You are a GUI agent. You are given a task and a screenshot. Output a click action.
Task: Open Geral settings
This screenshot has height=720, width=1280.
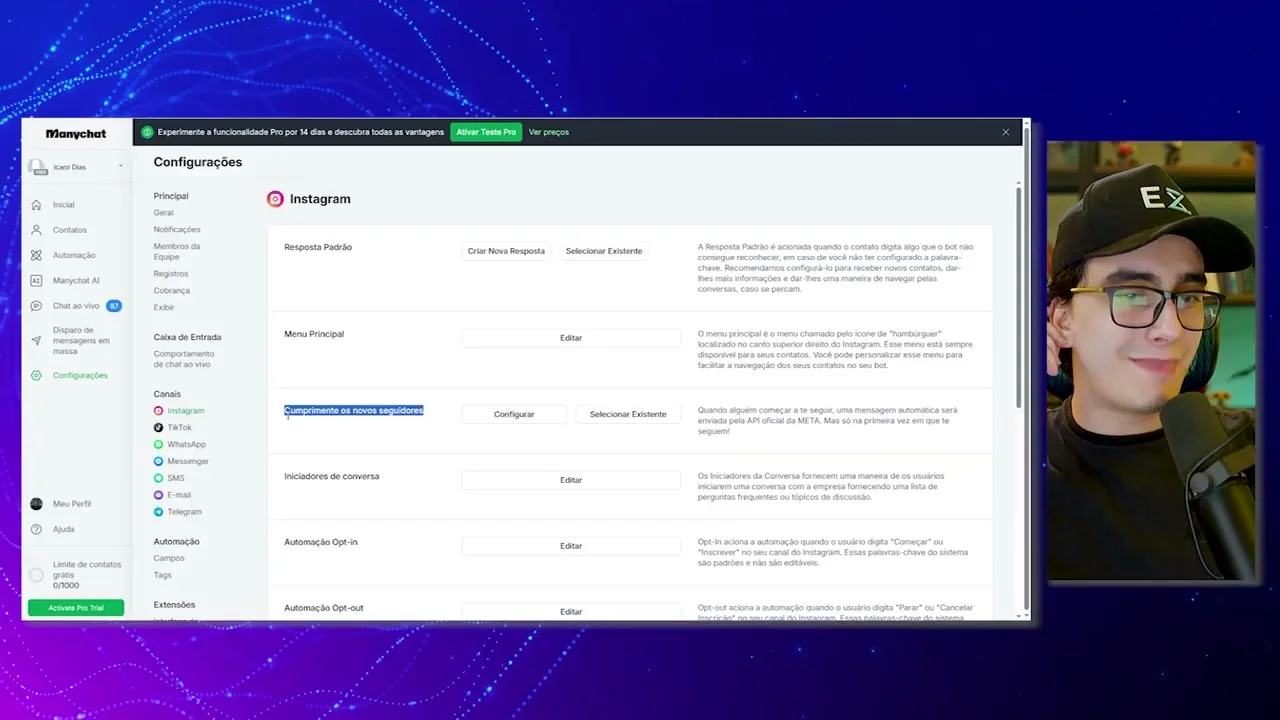[164, 213]
